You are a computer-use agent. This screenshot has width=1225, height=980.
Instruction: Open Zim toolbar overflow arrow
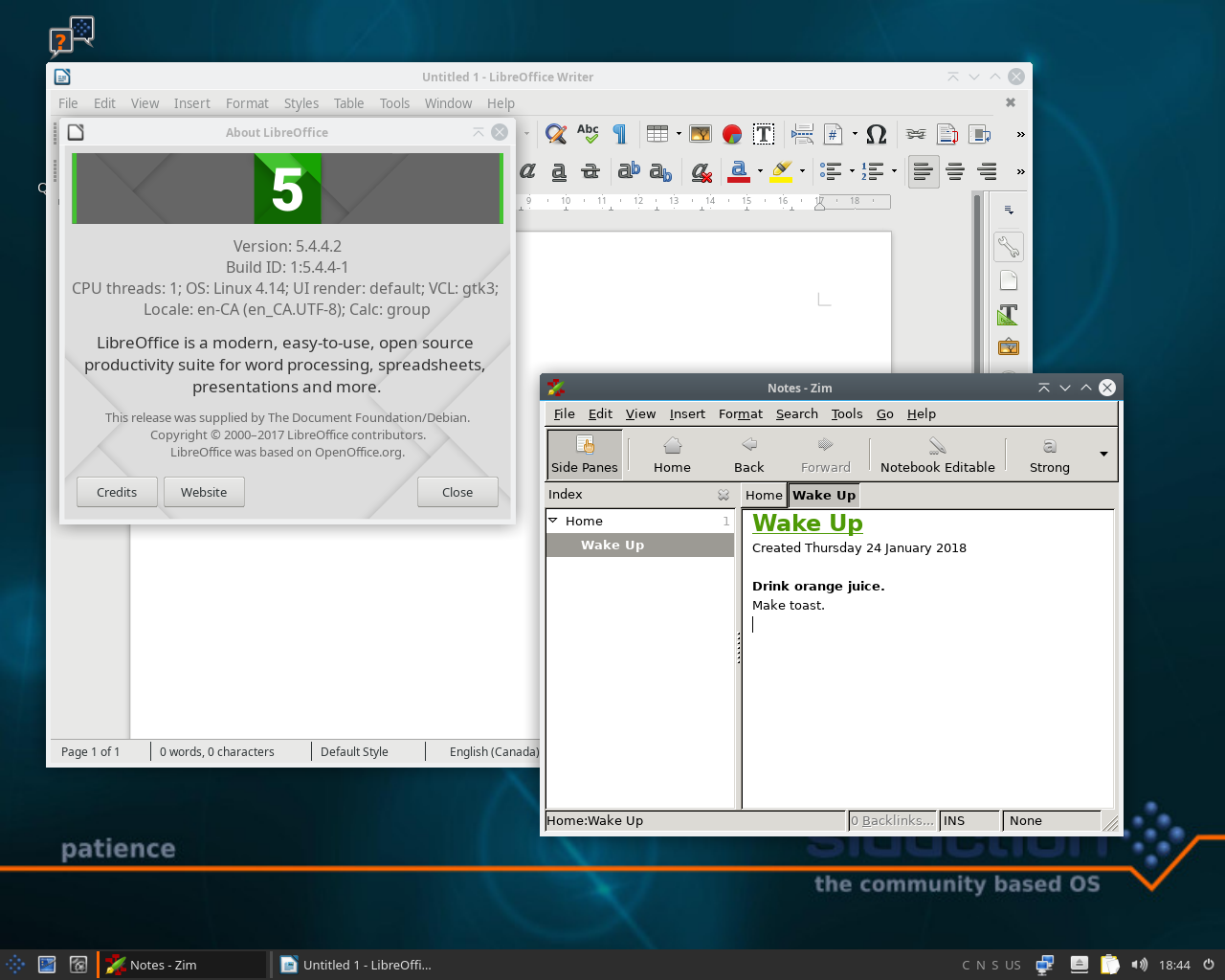[x=1103, y=454]
